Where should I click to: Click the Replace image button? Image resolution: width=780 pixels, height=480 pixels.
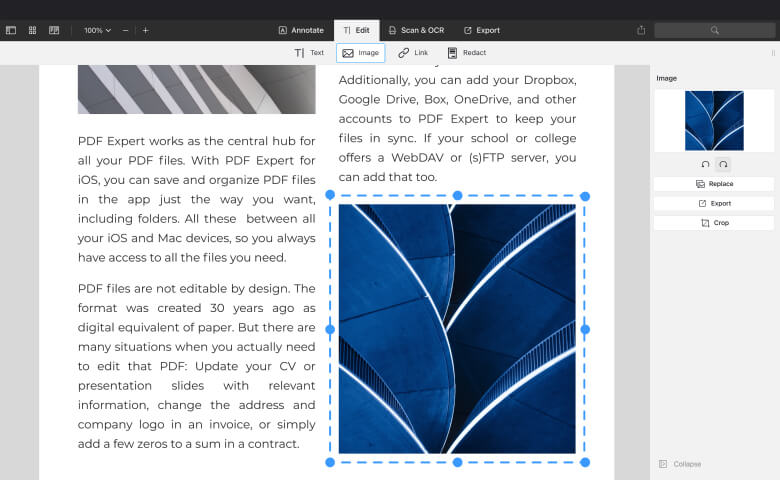714,184
